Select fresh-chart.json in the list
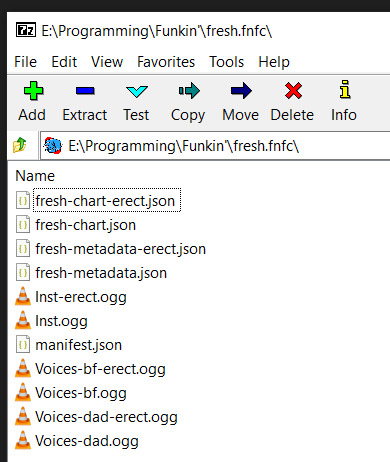Image resolution: width=390 pixels, height=462 pixels. (x=86, y=225)
